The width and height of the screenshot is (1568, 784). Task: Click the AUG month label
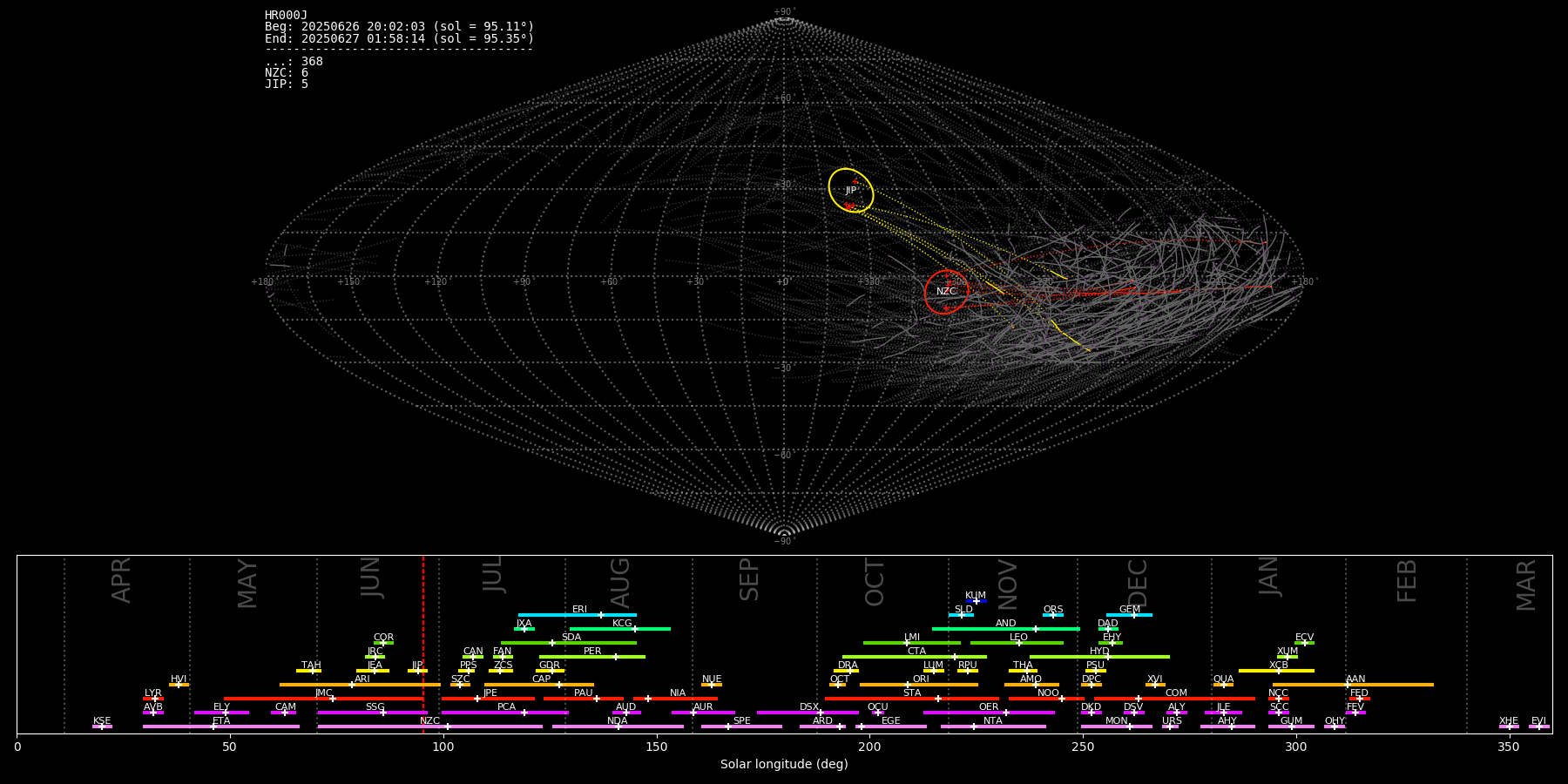620,583
